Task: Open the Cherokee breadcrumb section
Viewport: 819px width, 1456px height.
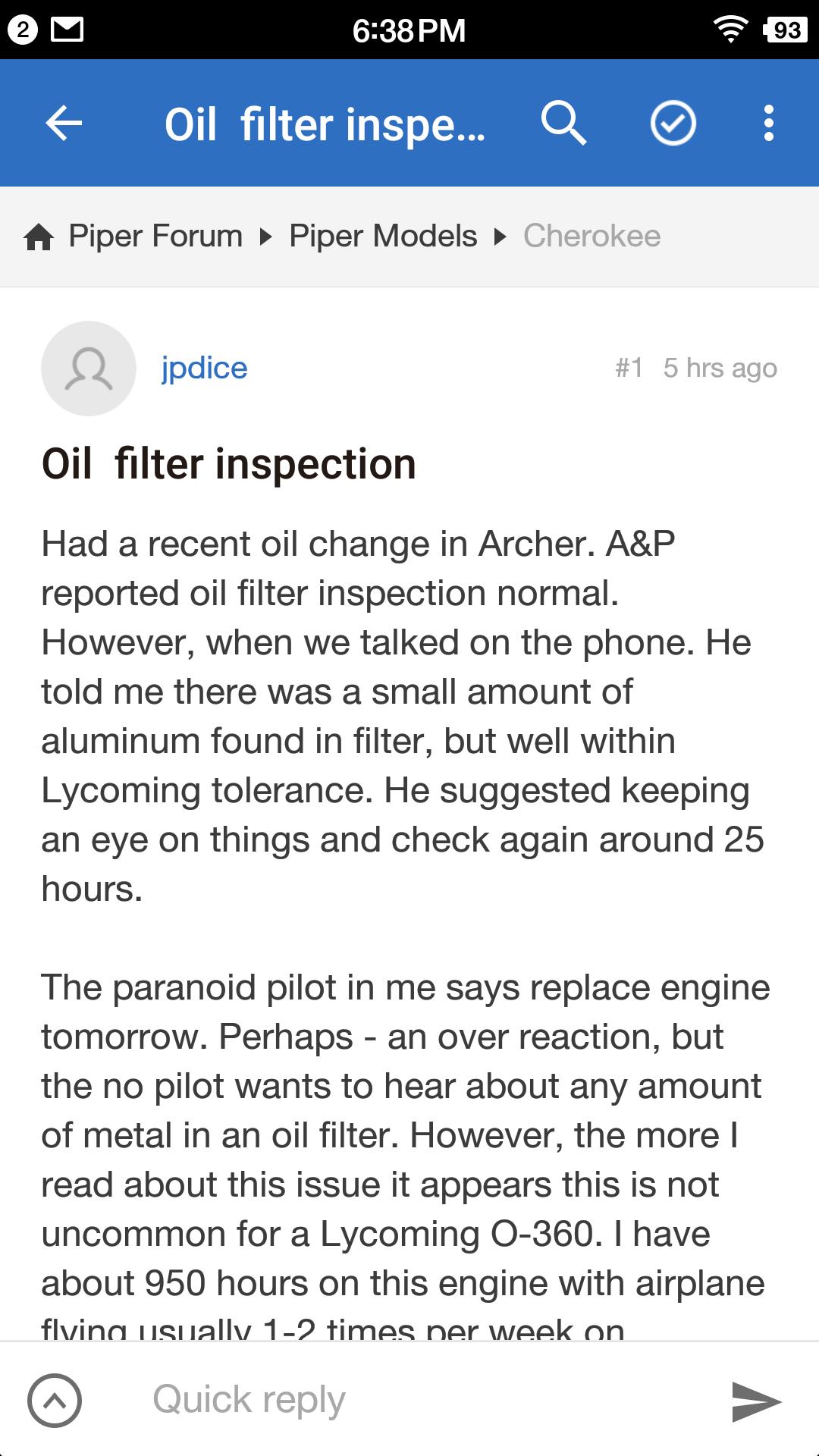Action: click(593, 236)
